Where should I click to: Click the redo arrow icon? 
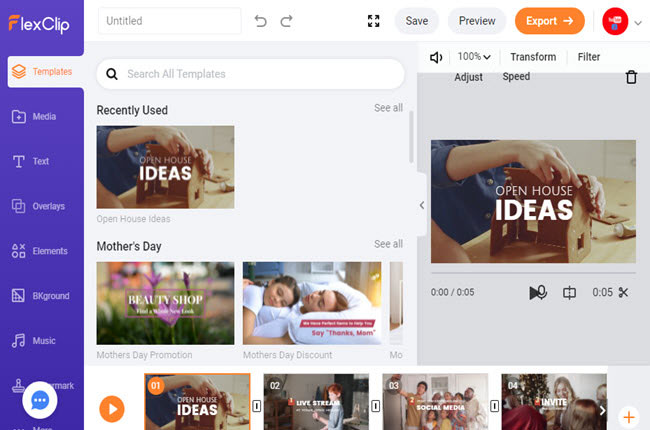tap(287, 21)
